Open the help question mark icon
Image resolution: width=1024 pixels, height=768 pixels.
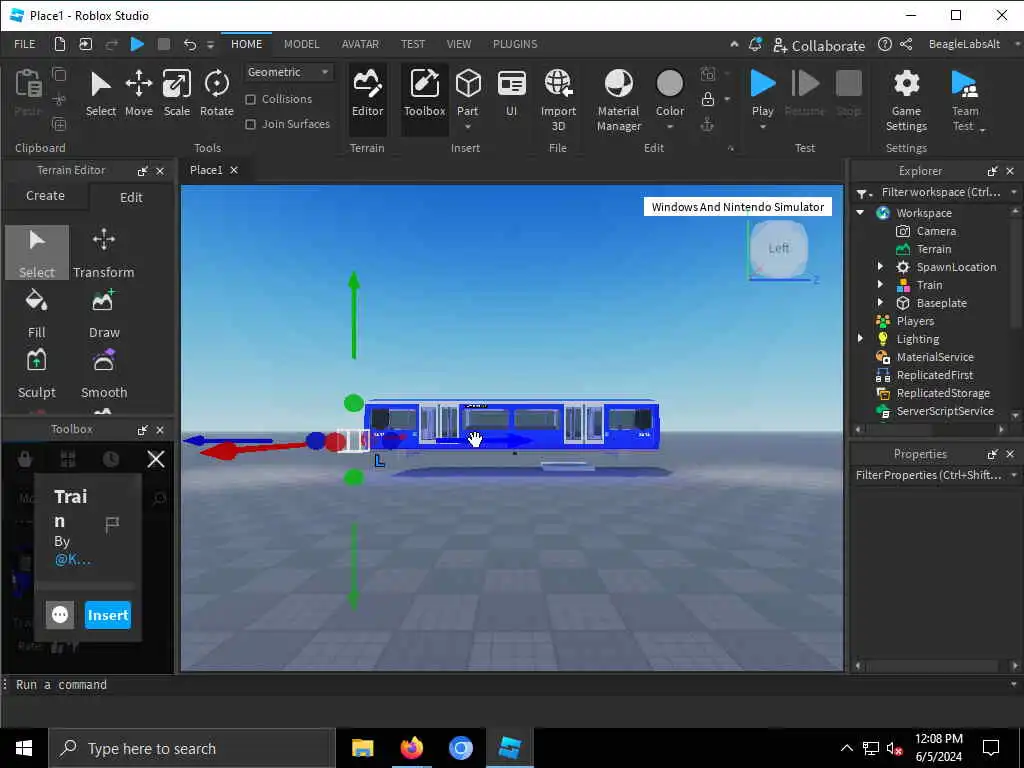(884, 44)
